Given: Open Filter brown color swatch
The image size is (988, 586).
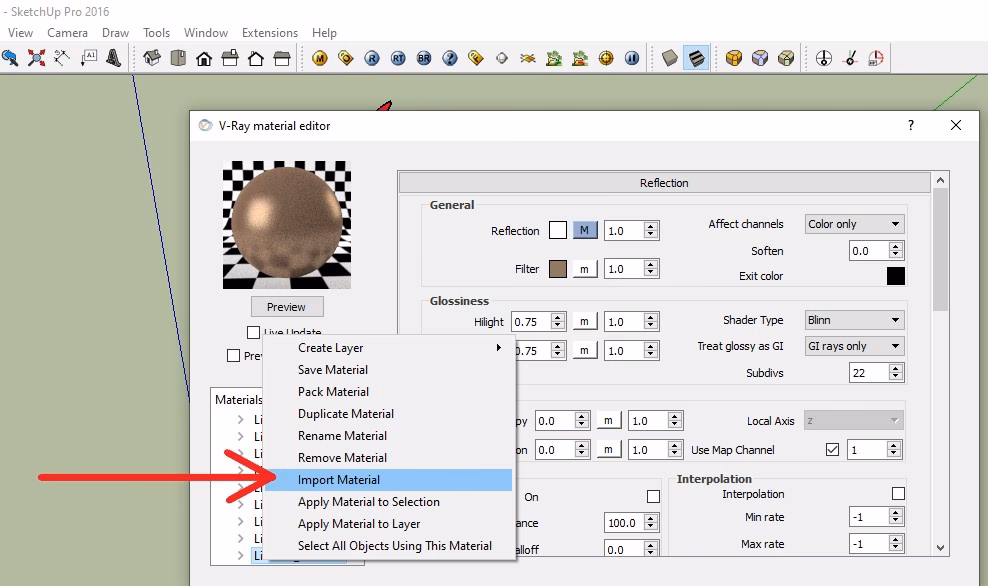Looking at the screenshot, I should pos(558,269).
